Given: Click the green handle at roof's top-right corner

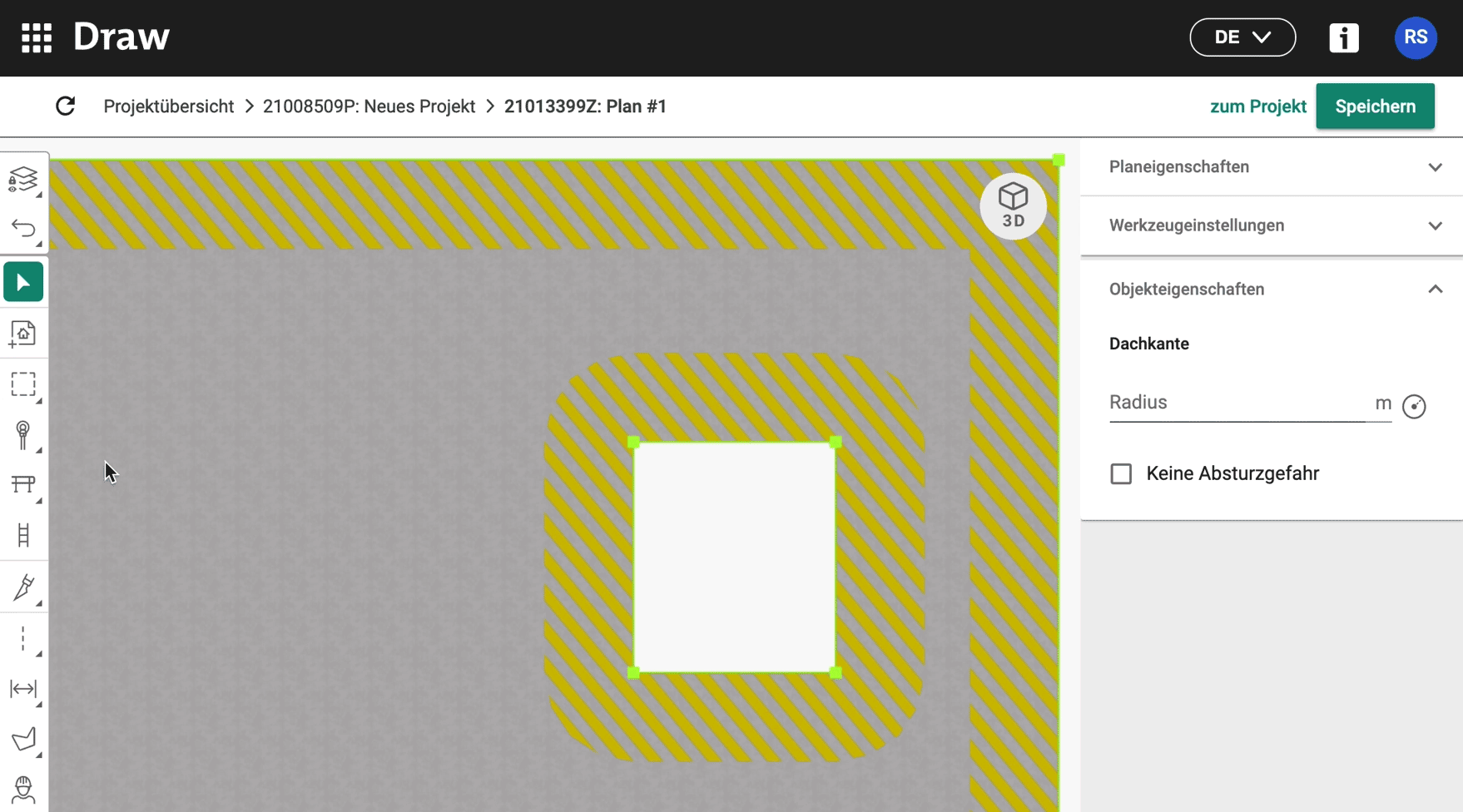Looking at the screenshot, I should (x=1059, y=160).
